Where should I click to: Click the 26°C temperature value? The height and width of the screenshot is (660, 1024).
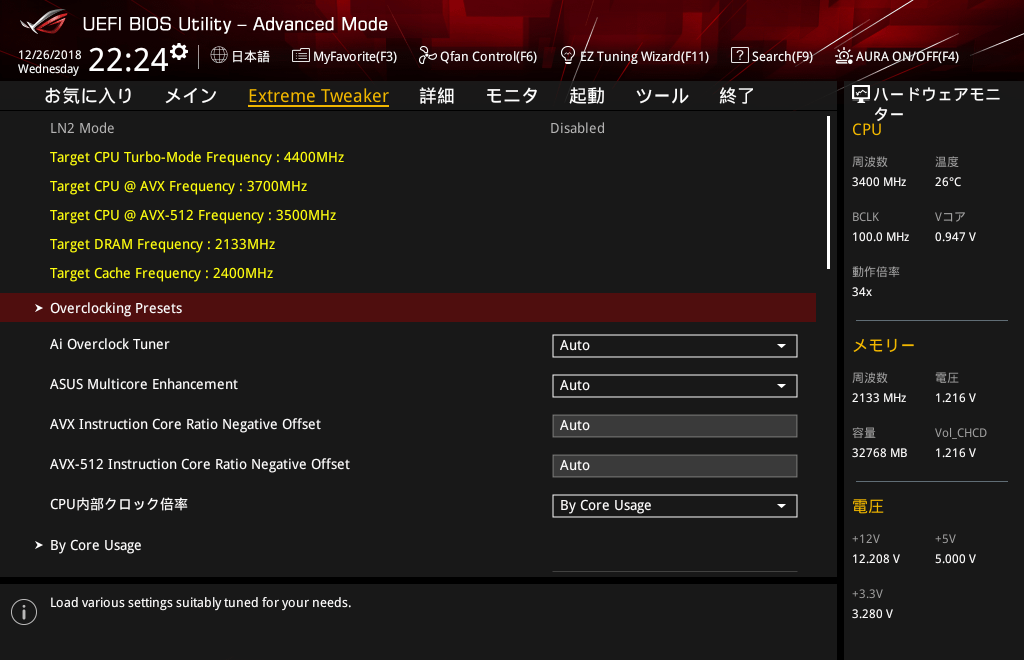point(948,182)
